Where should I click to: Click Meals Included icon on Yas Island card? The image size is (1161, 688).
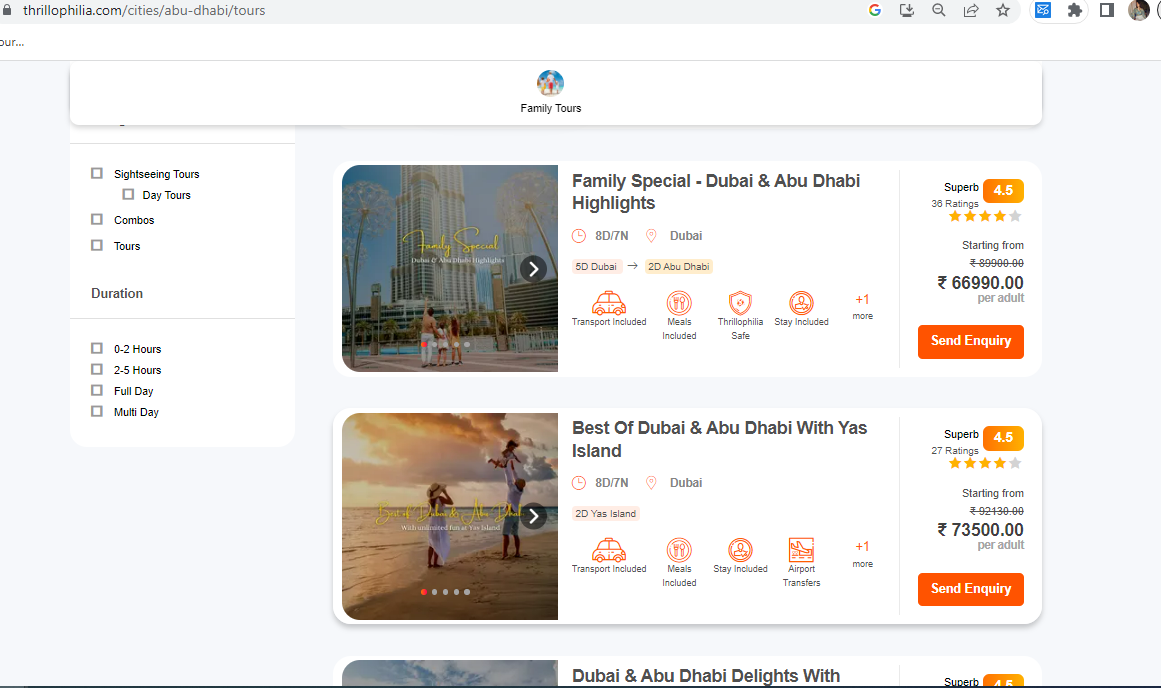(679, 550)
